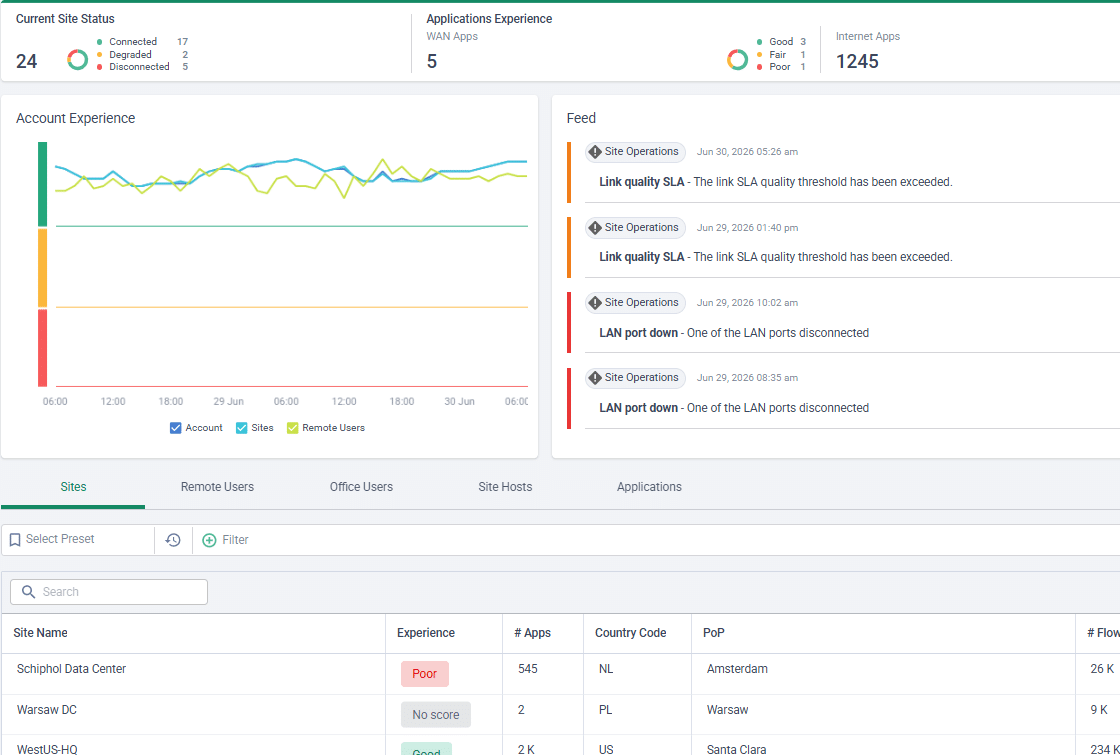
Task: Click Site Operations tag on Jun 29 08:35 am
Action: 635,378
